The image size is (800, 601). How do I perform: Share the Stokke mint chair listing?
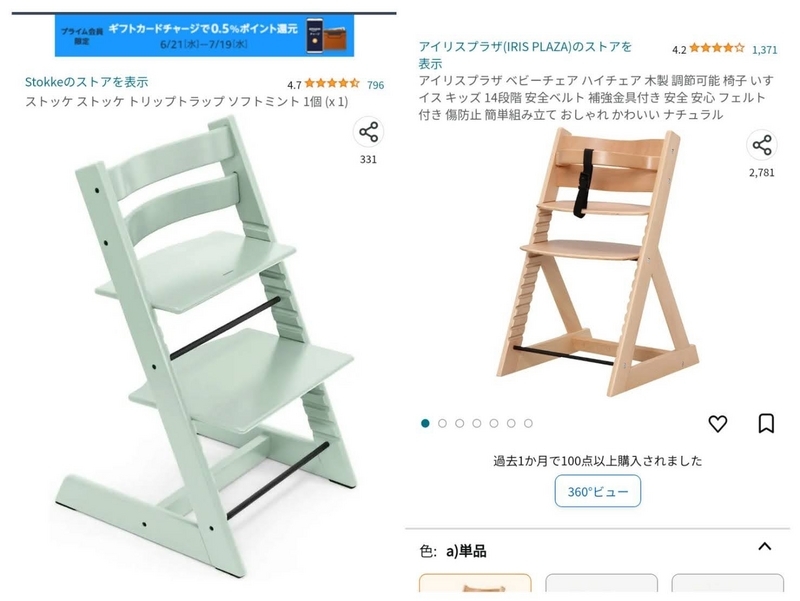point(368,132)
